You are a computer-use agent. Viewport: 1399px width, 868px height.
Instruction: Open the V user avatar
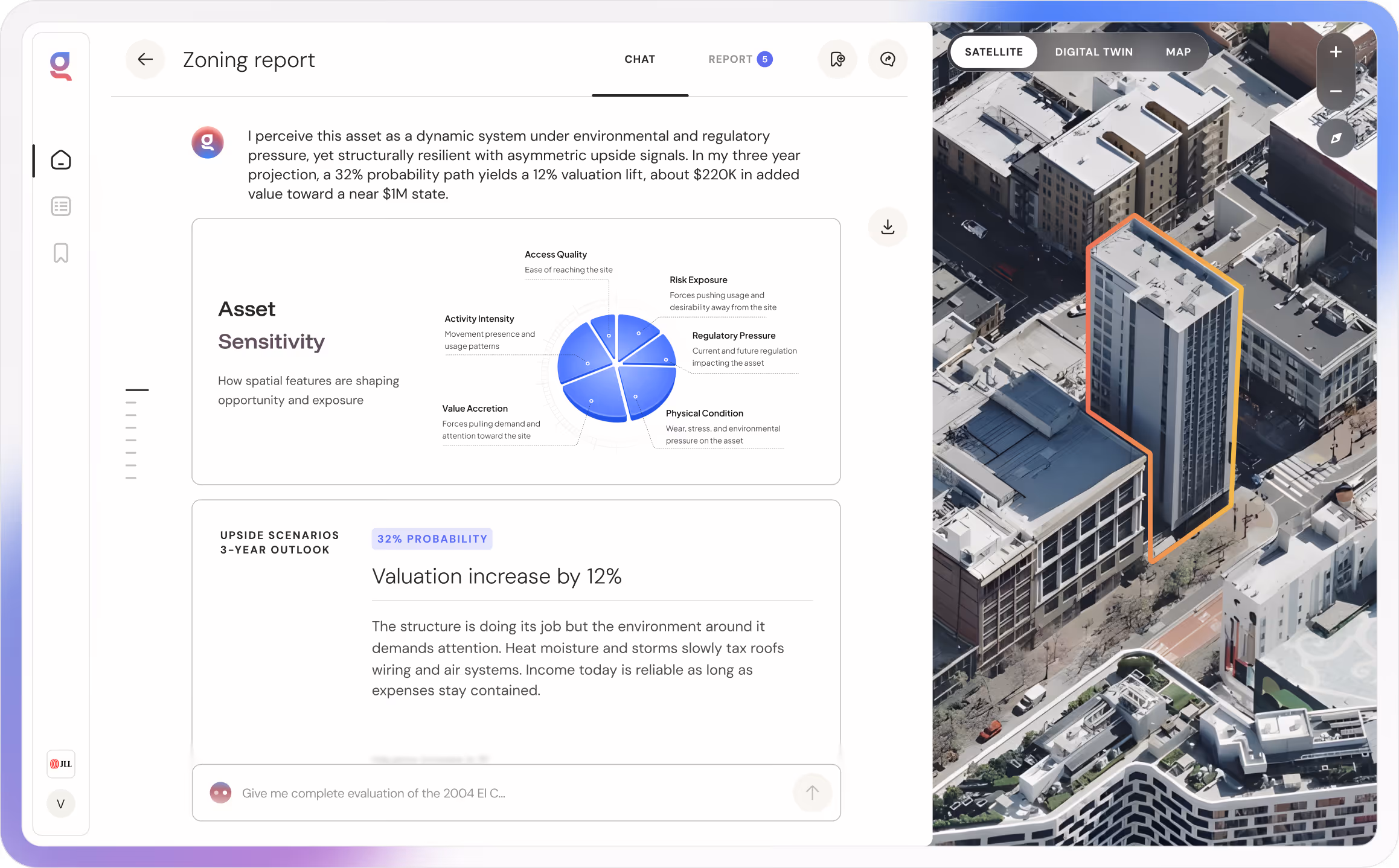61,803
